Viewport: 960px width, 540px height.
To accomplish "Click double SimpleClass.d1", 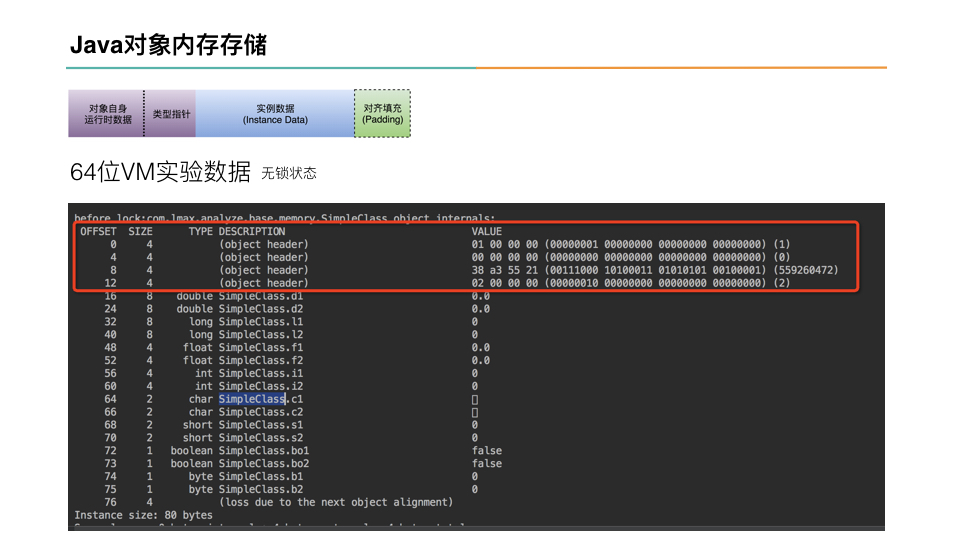I will [x=239, y=296].
